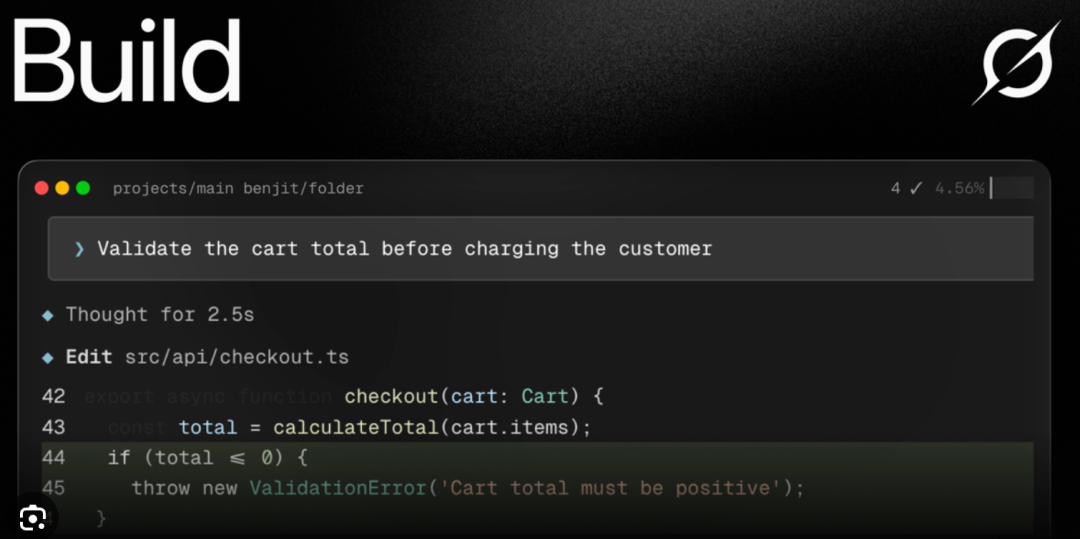Click the red close window dot

coord(41,188)
